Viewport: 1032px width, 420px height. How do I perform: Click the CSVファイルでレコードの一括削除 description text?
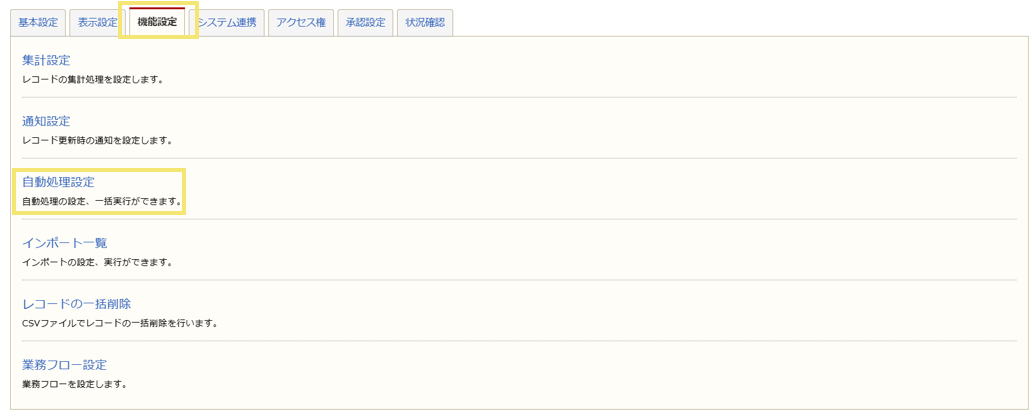pyautogui.click(x=119, y=323)
